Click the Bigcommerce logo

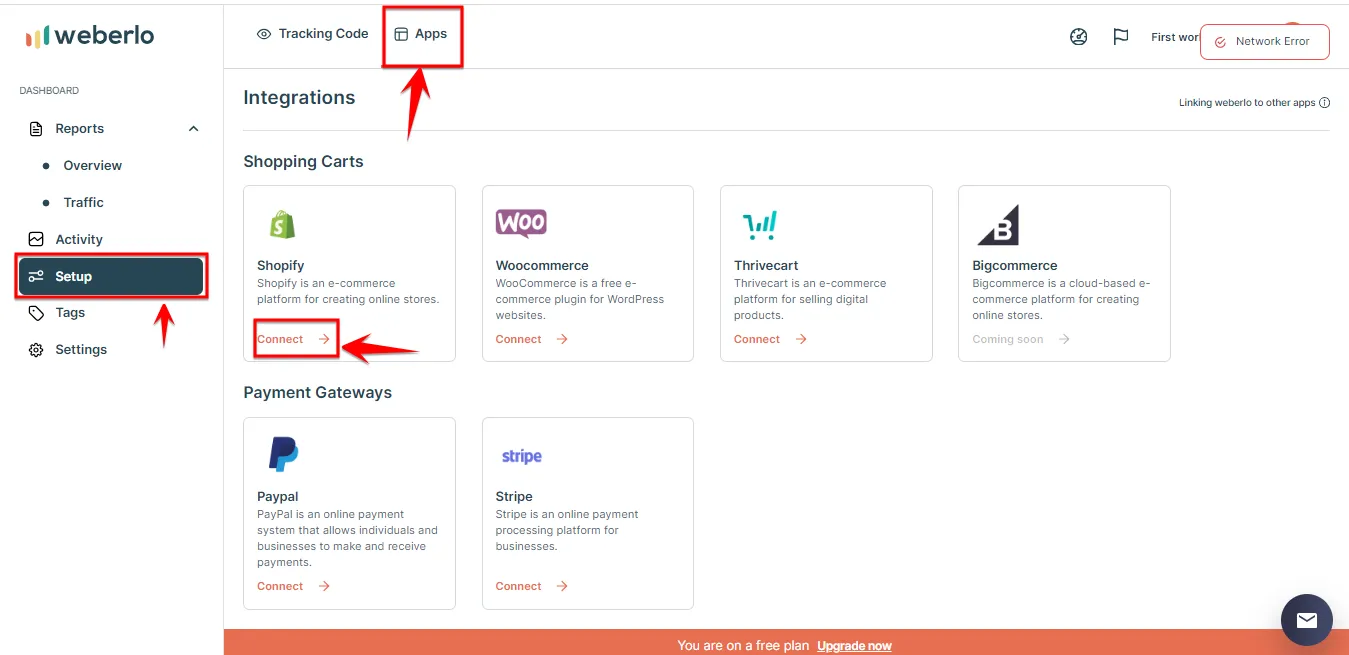pyautogui.click(x=998, y=225)
